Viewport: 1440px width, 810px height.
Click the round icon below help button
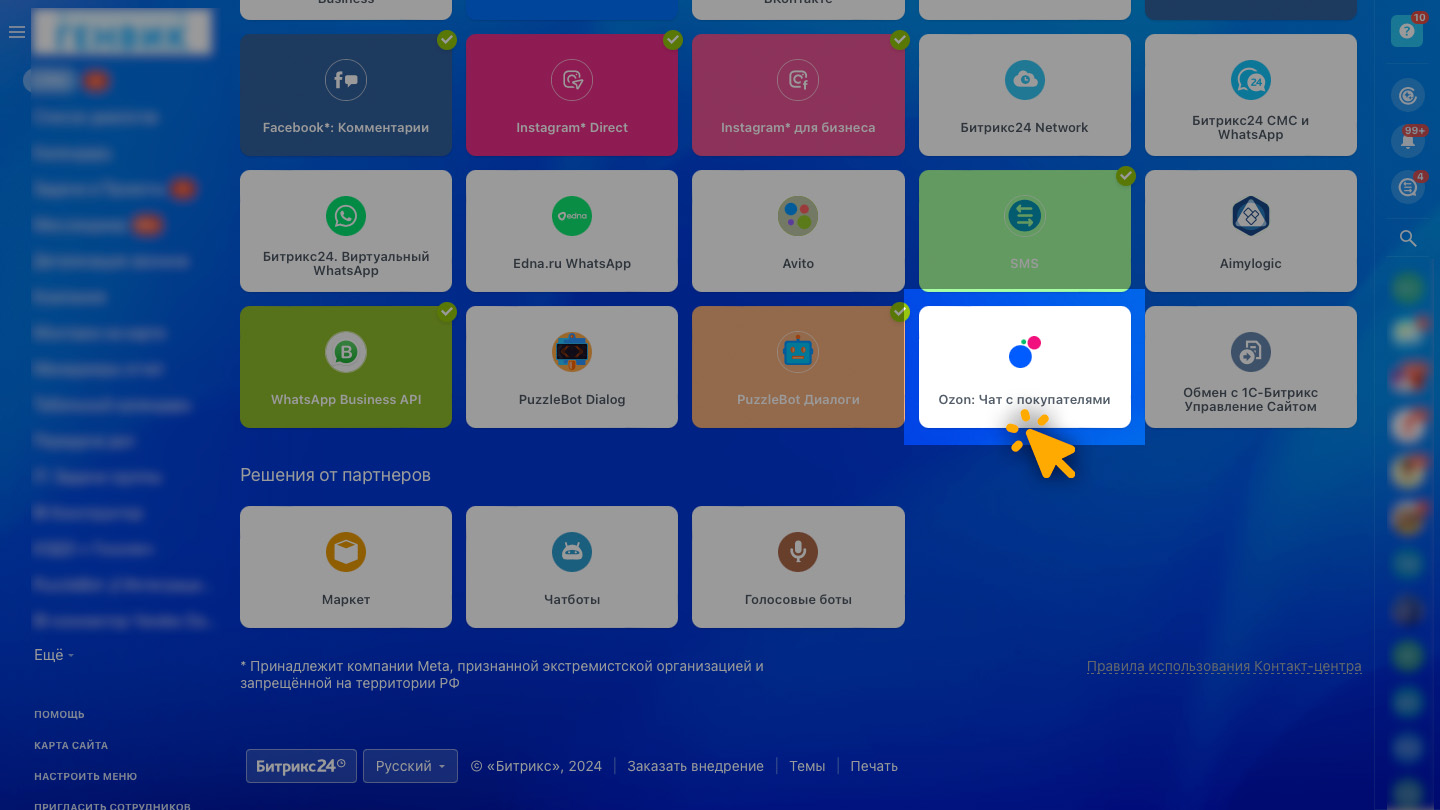(x=1408, y=95)
